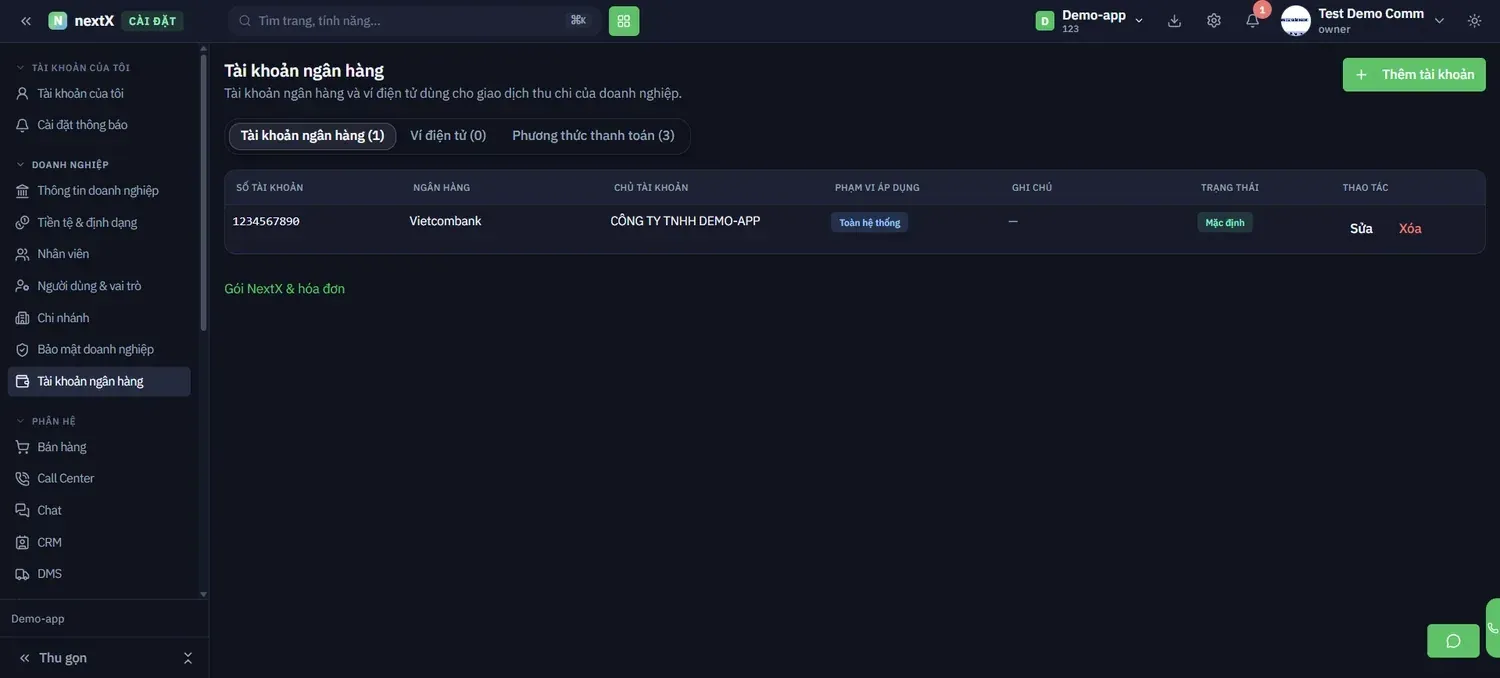Viewport: 1500px width, 678px height.
Task: Select Tài khoản ngân hàng in the sidebar
Action: 99,381
